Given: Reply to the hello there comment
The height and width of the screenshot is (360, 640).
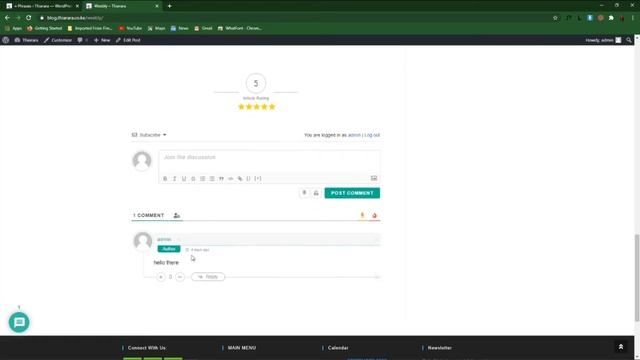Looking at the screenshot, I should [208, 277].
